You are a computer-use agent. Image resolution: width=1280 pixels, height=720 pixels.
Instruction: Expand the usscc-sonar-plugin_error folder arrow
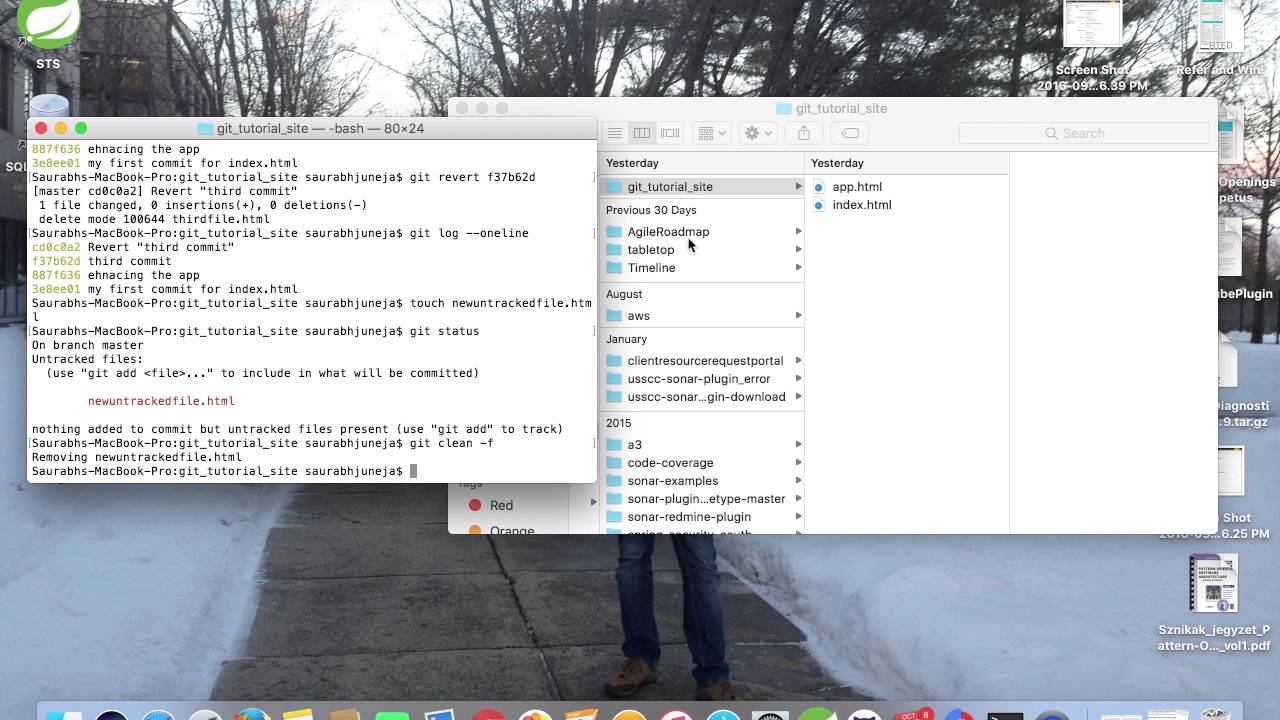point(798,379)
